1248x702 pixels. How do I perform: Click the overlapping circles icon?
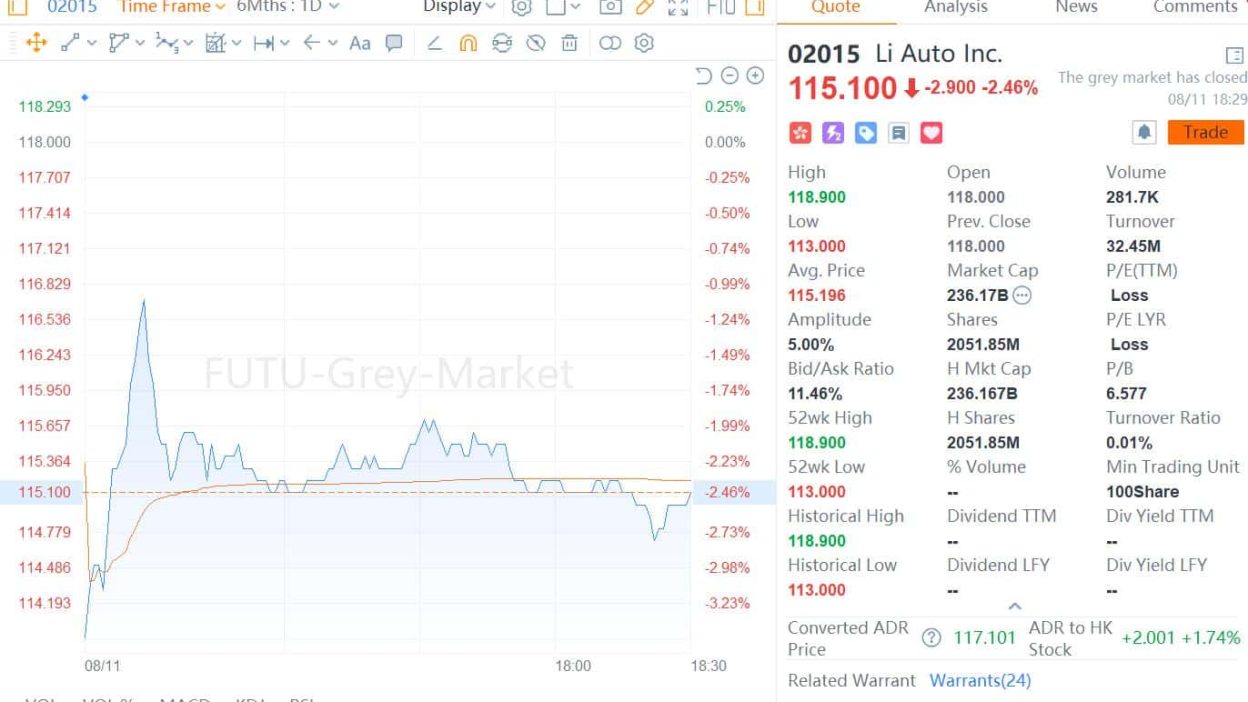point(610,43)
